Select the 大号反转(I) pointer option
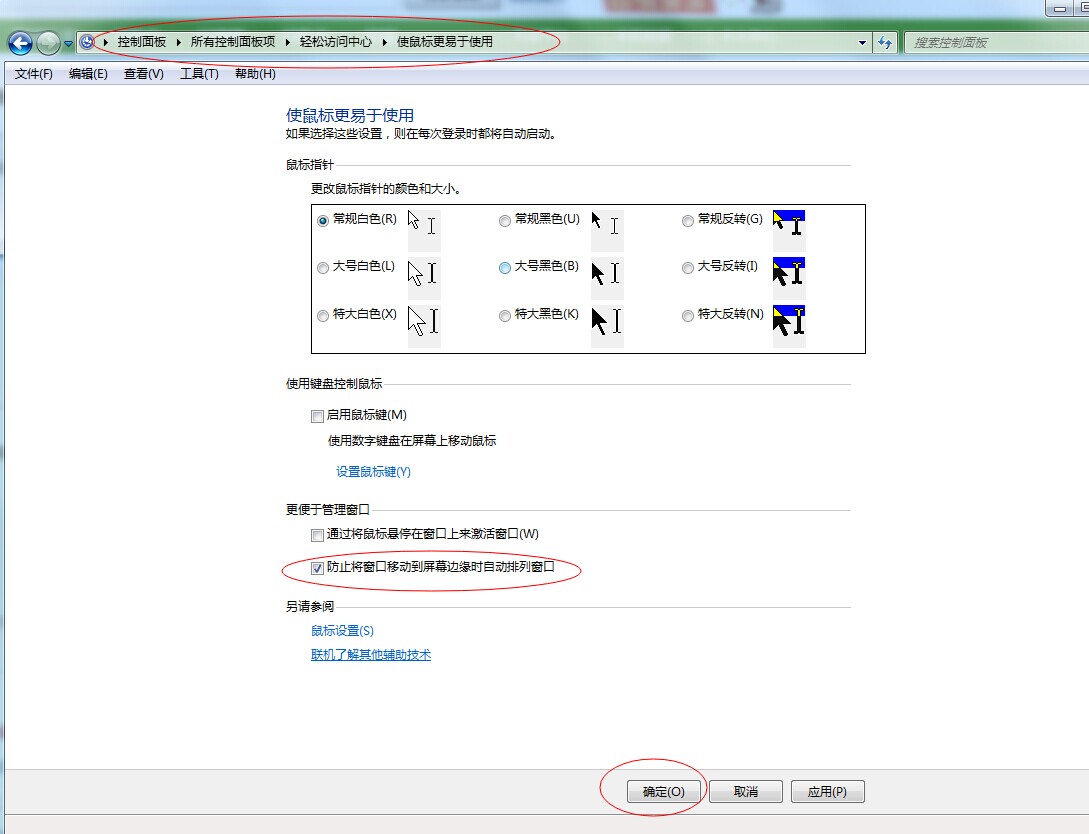This screenshot has height=834, width=1089. pos(688,268)
